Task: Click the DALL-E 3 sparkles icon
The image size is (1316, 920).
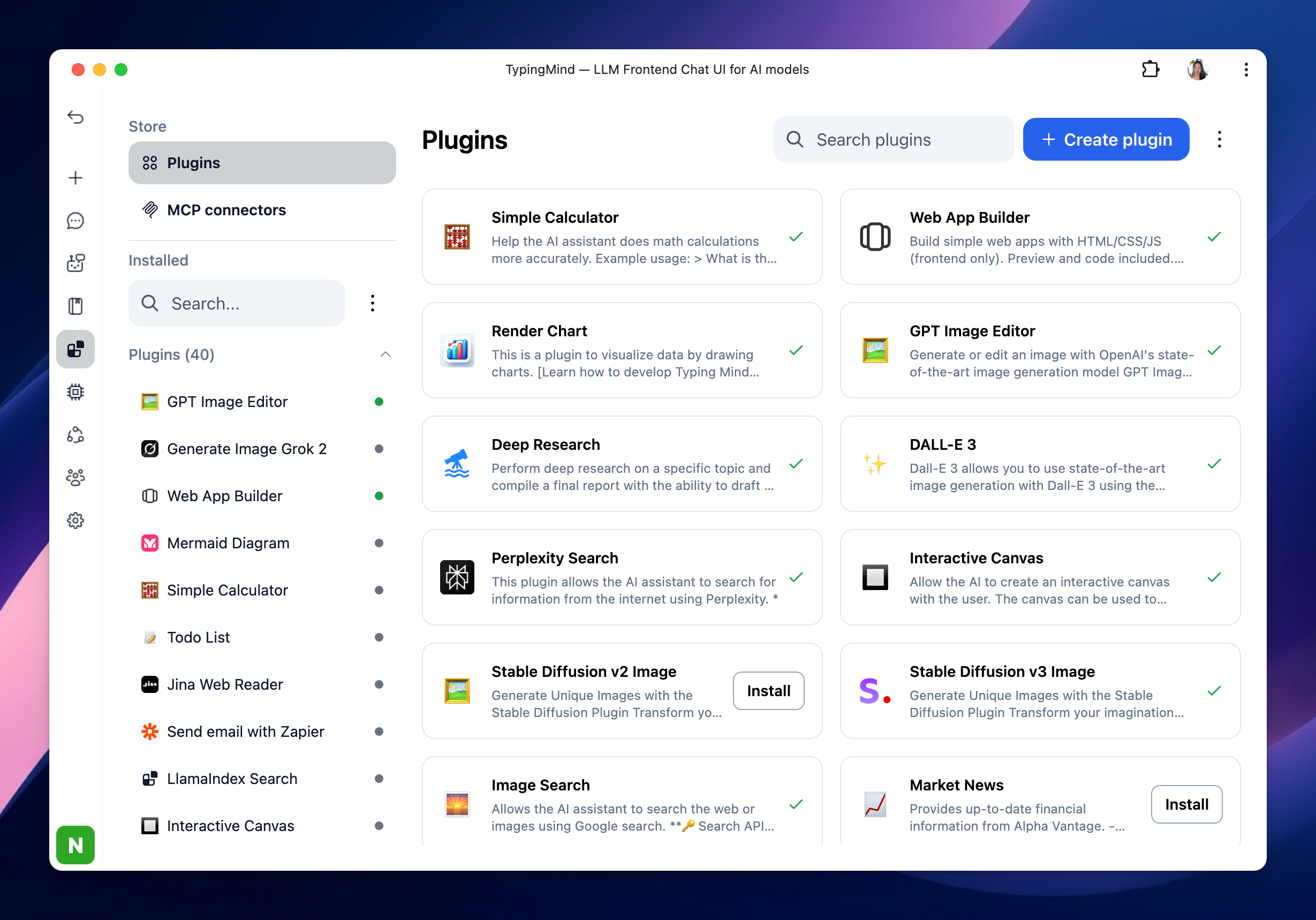Action: tap(875, 464)
